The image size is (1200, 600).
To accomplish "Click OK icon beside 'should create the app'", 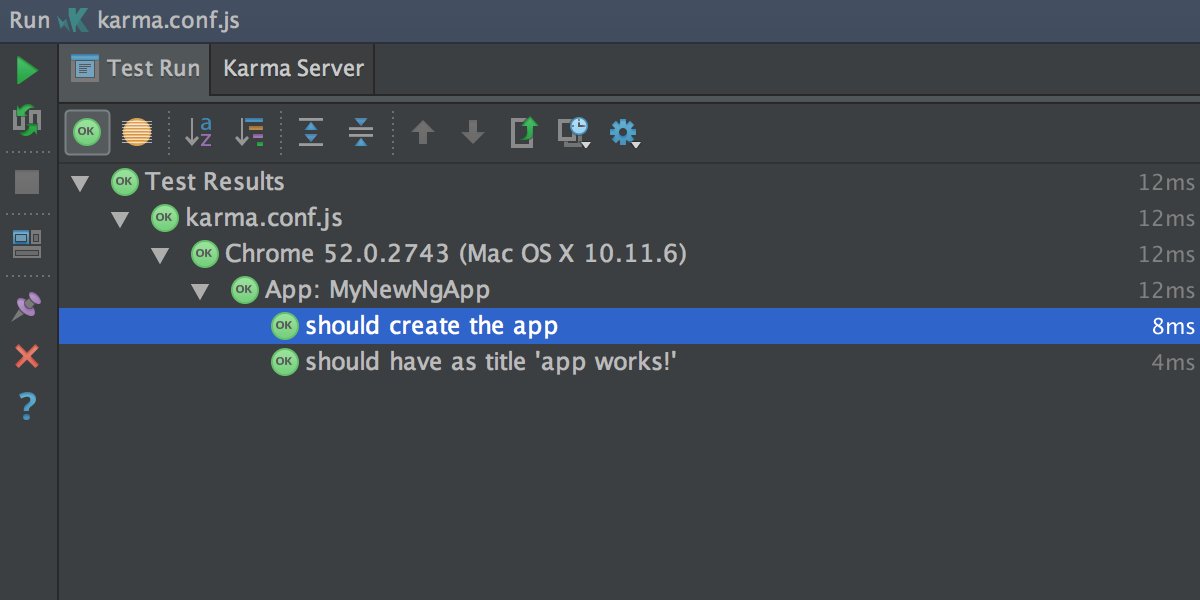I will [x=285, y=326].
